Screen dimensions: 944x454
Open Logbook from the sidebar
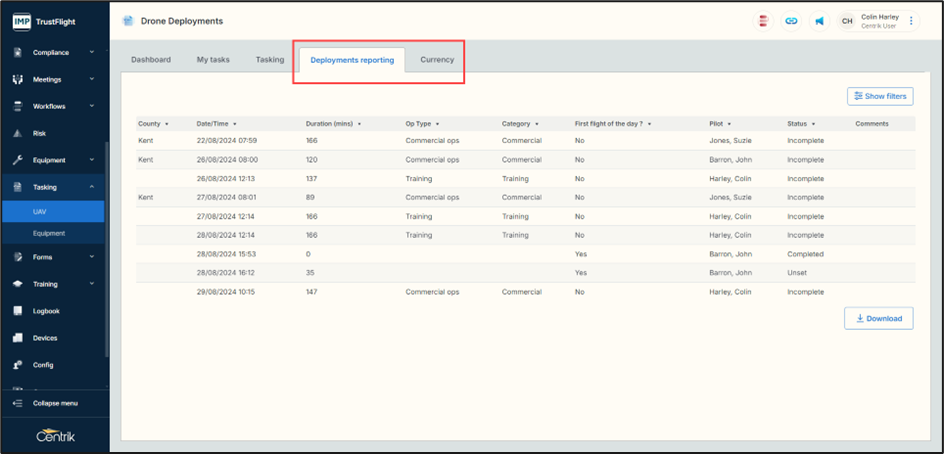46,311
